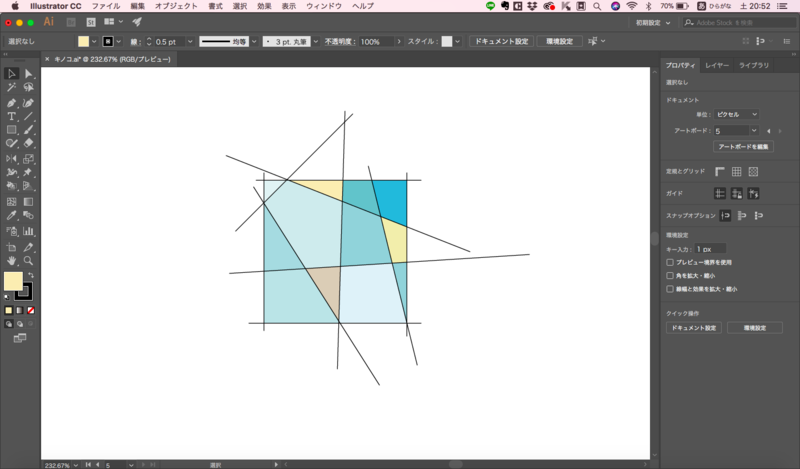This screenshot has width=800, height=469.
Task: Pick the Line Segment tool
Action: tap(28, 116)
